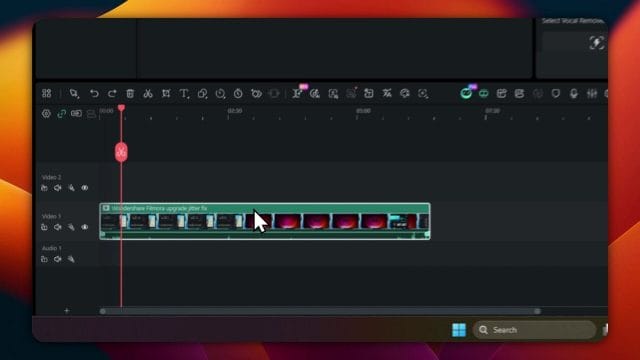
Task: Click the lightning icon under Select Vocal Remover
Action: (x=596, y=43)
